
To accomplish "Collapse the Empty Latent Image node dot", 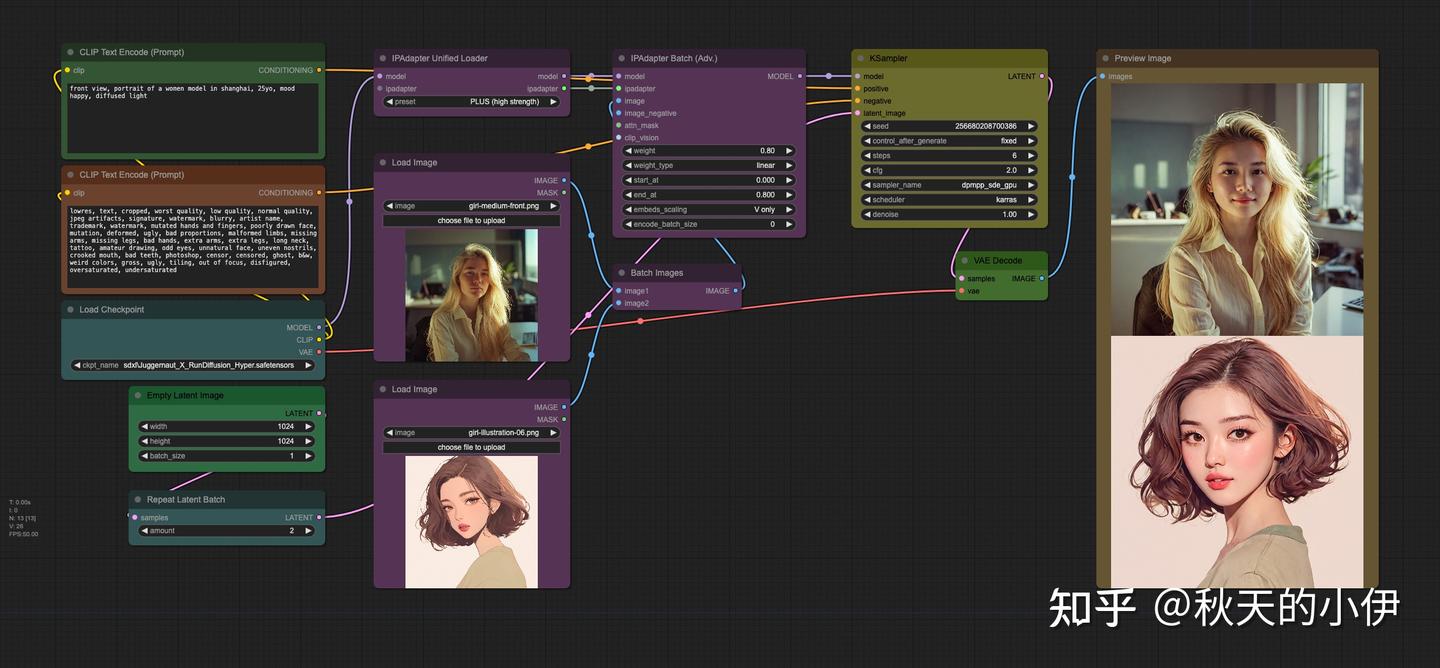I will pyautogui.click(x=137, y=396).
